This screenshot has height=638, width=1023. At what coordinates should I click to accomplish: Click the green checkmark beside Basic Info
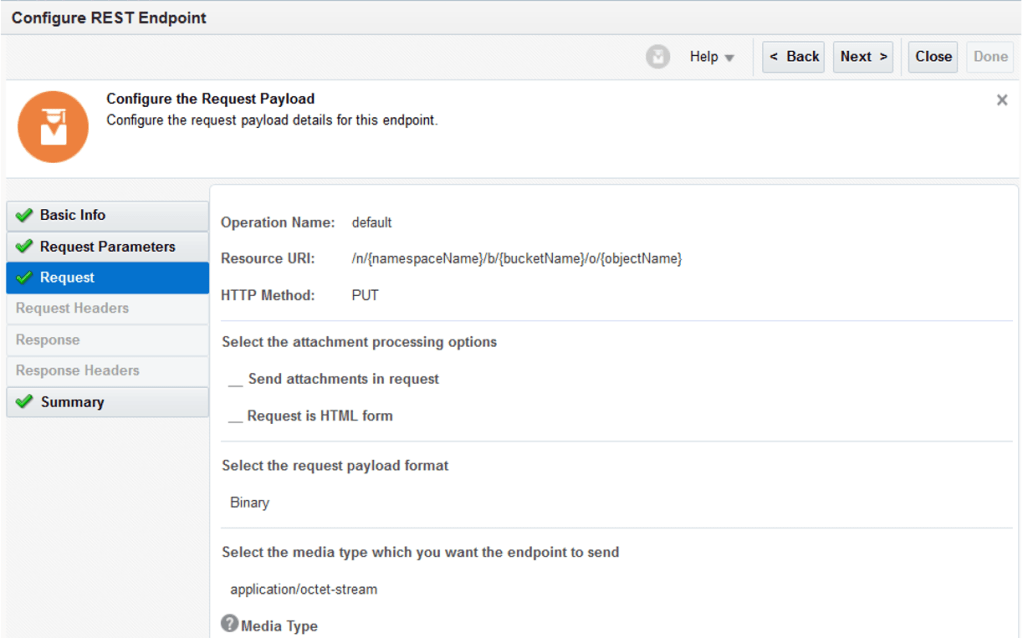pyautogui.click(x=24, y=215)
